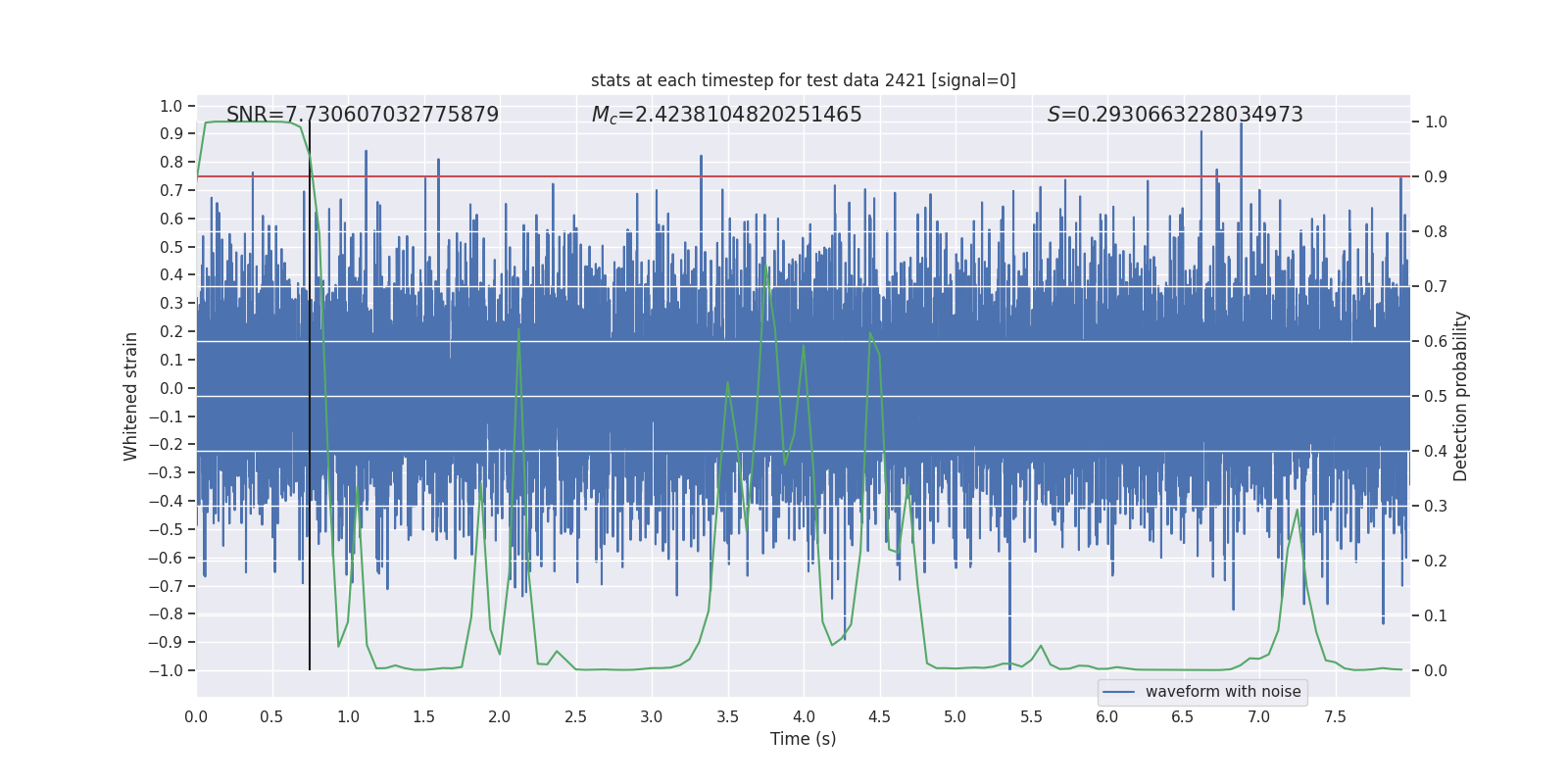Image resolution: width=1568 pixels, height=784 pixels.
Task: Click the 0.0 tick on the Detection probability axis
Action: click(x=1436, y=670)
